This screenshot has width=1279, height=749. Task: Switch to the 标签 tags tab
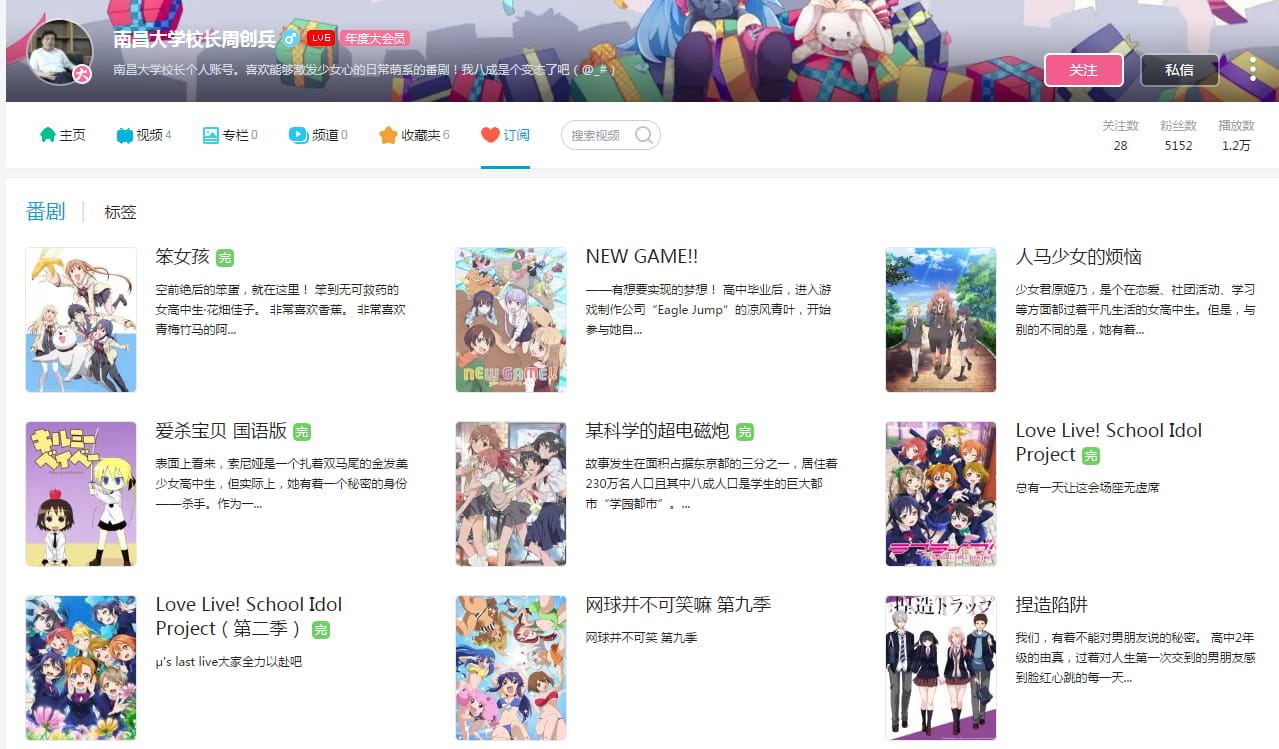pos(120,212)
